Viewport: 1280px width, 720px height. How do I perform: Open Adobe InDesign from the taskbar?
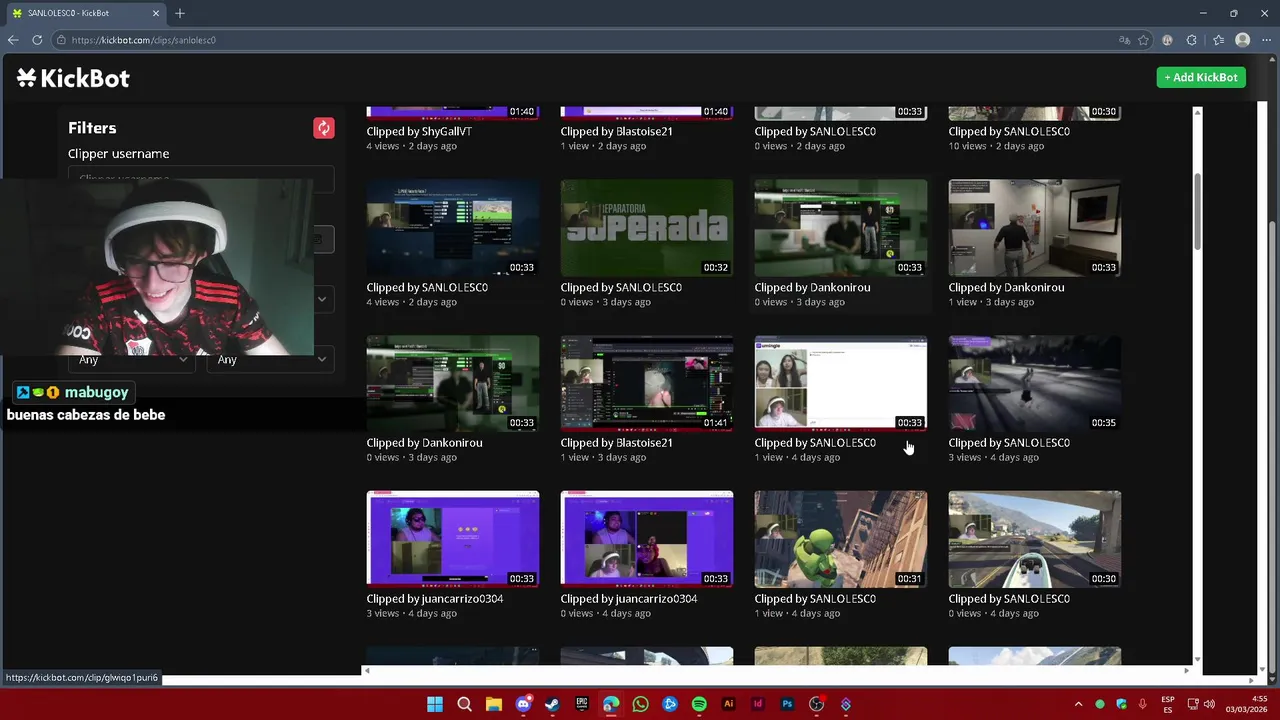tap(758, 704)
